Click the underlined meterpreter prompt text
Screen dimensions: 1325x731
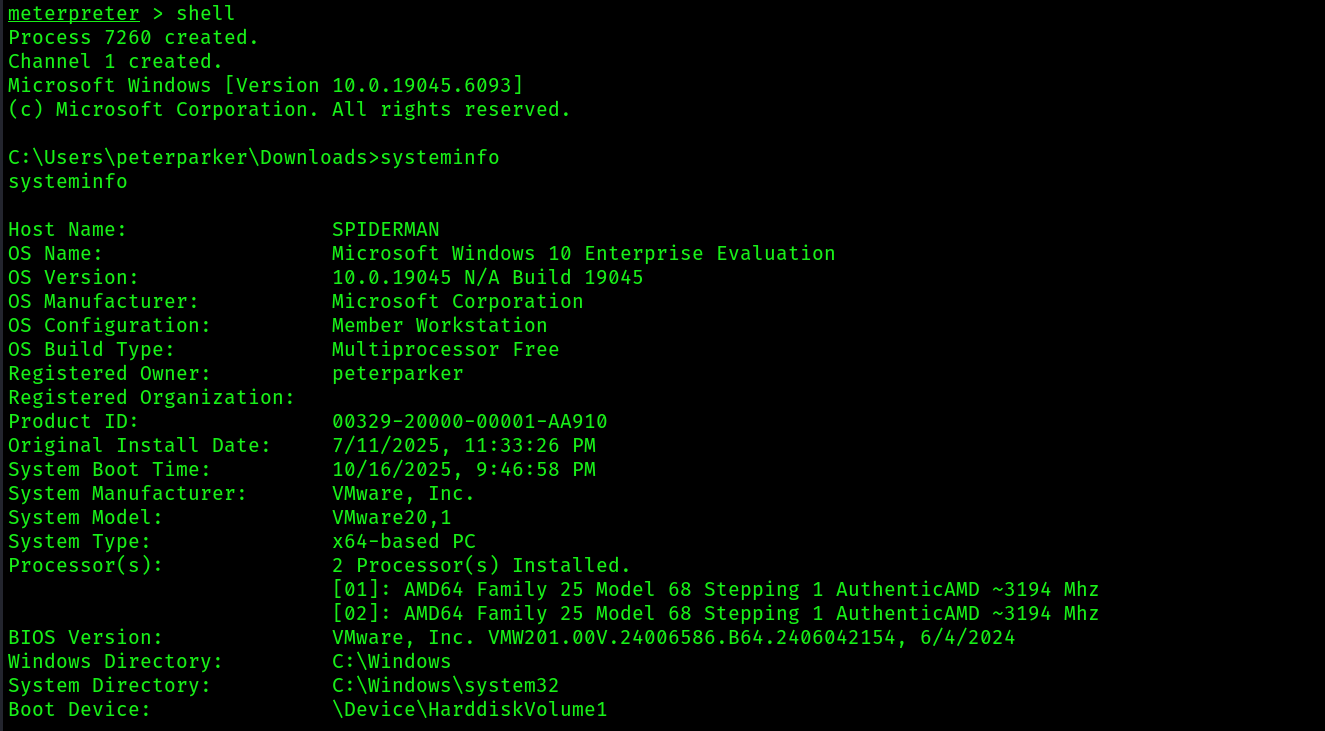pos(74,14)
